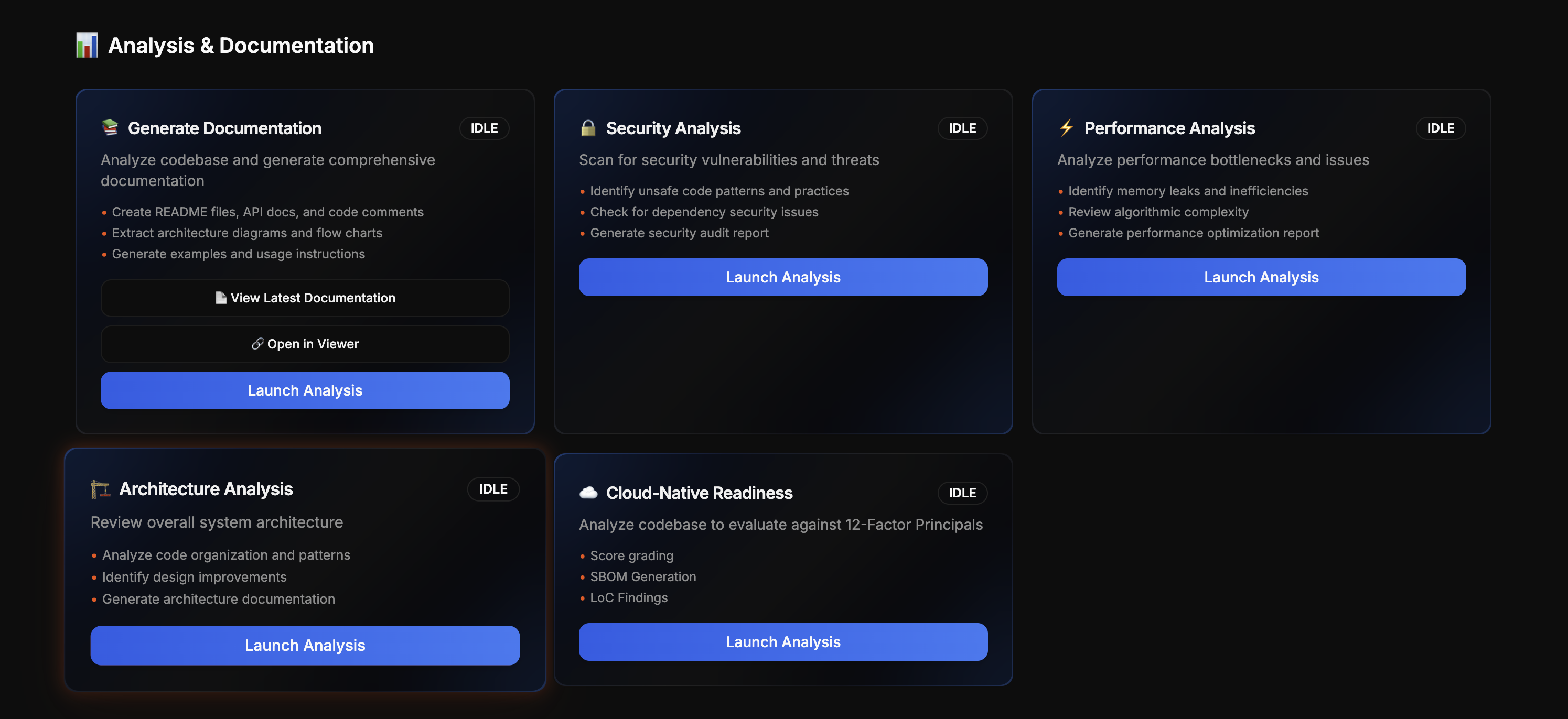Launch the Performance Analysis
Screen dimensions: 1568x719
(1261, 277)
